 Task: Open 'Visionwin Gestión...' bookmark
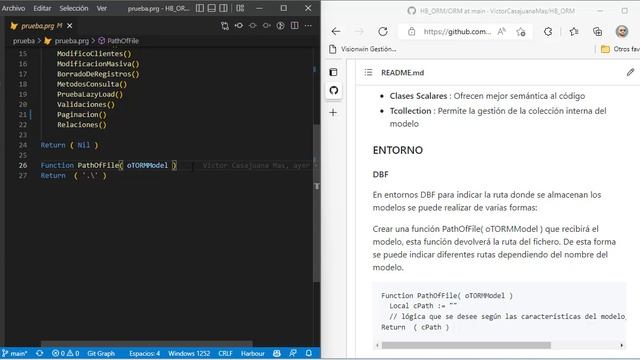pos(362,49)
